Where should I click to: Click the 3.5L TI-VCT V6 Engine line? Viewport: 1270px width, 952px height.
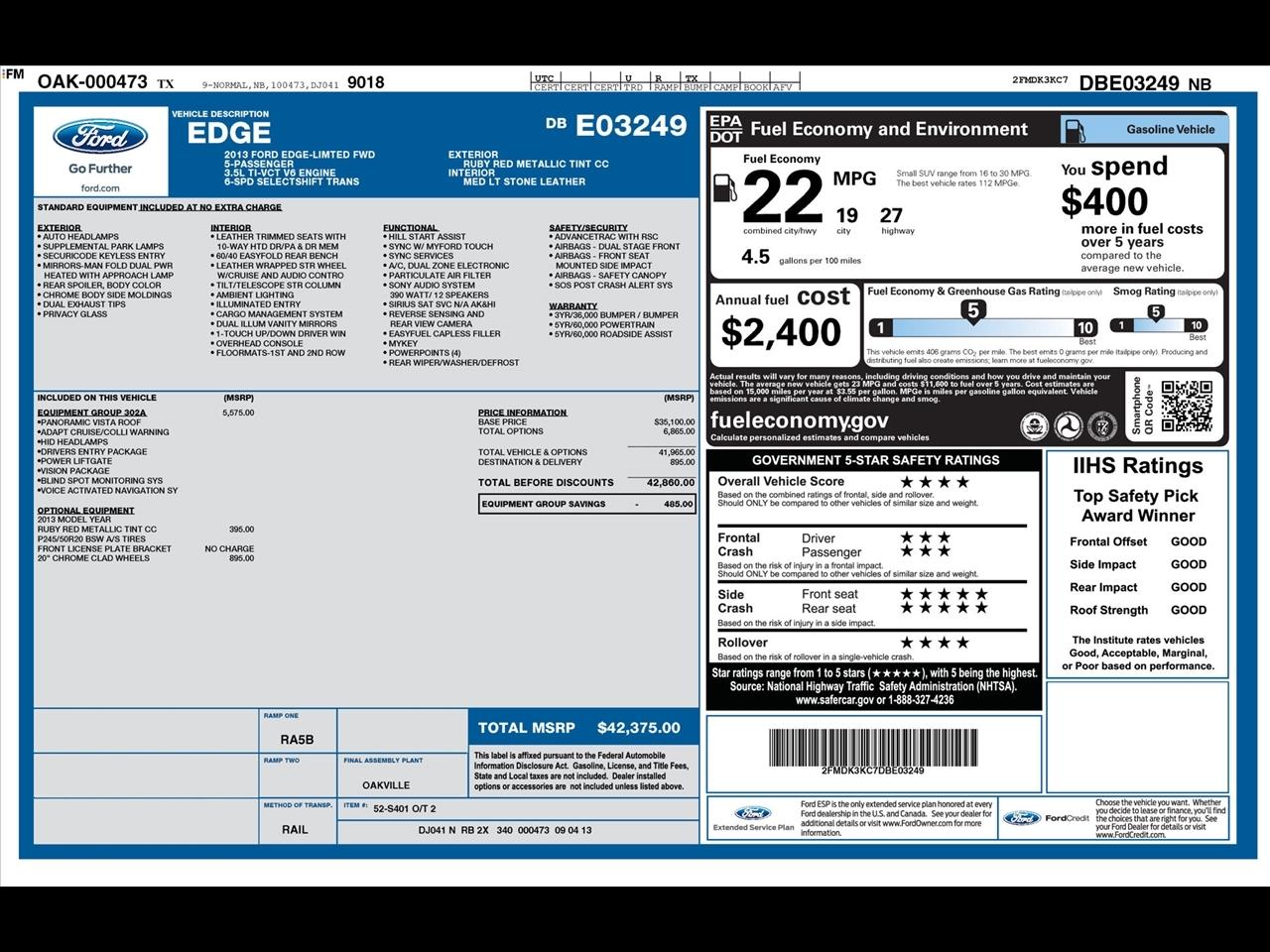point(280,173)
